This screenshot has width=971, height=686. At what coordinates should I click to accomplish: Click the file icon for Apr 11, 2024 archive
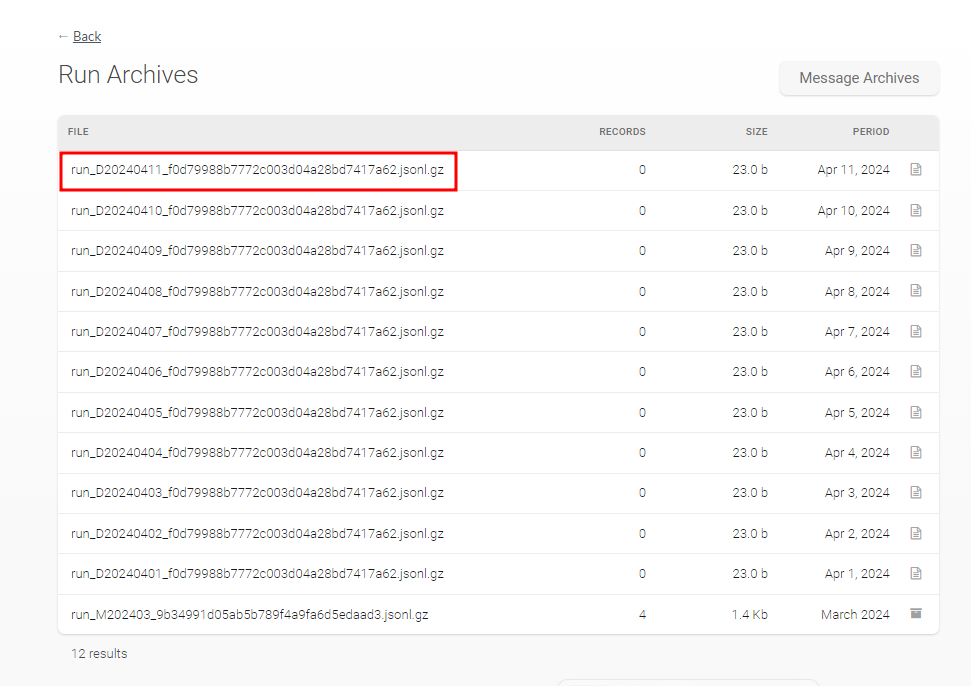[915, 170]
